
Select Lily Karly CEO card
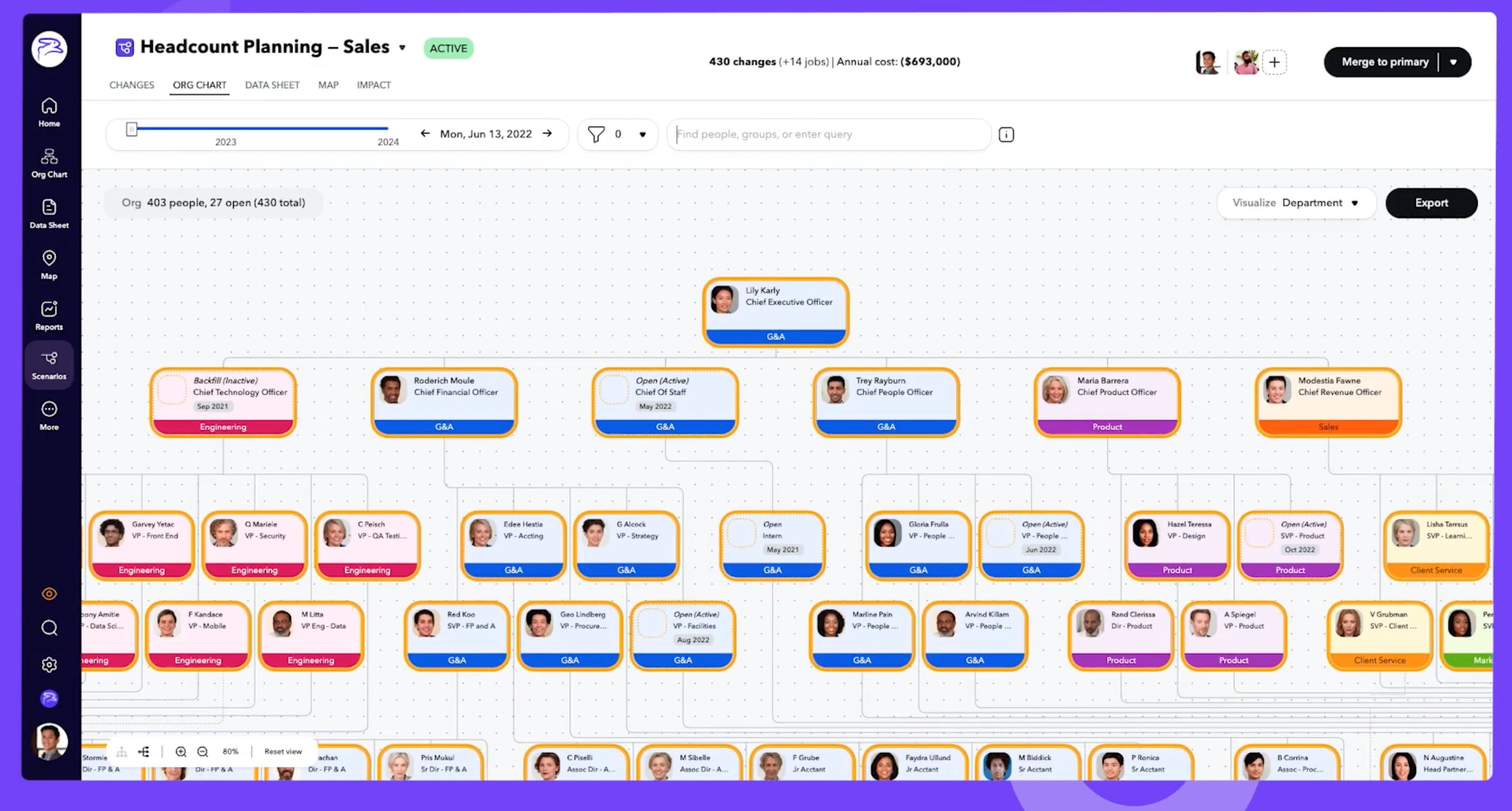[775, 312]
